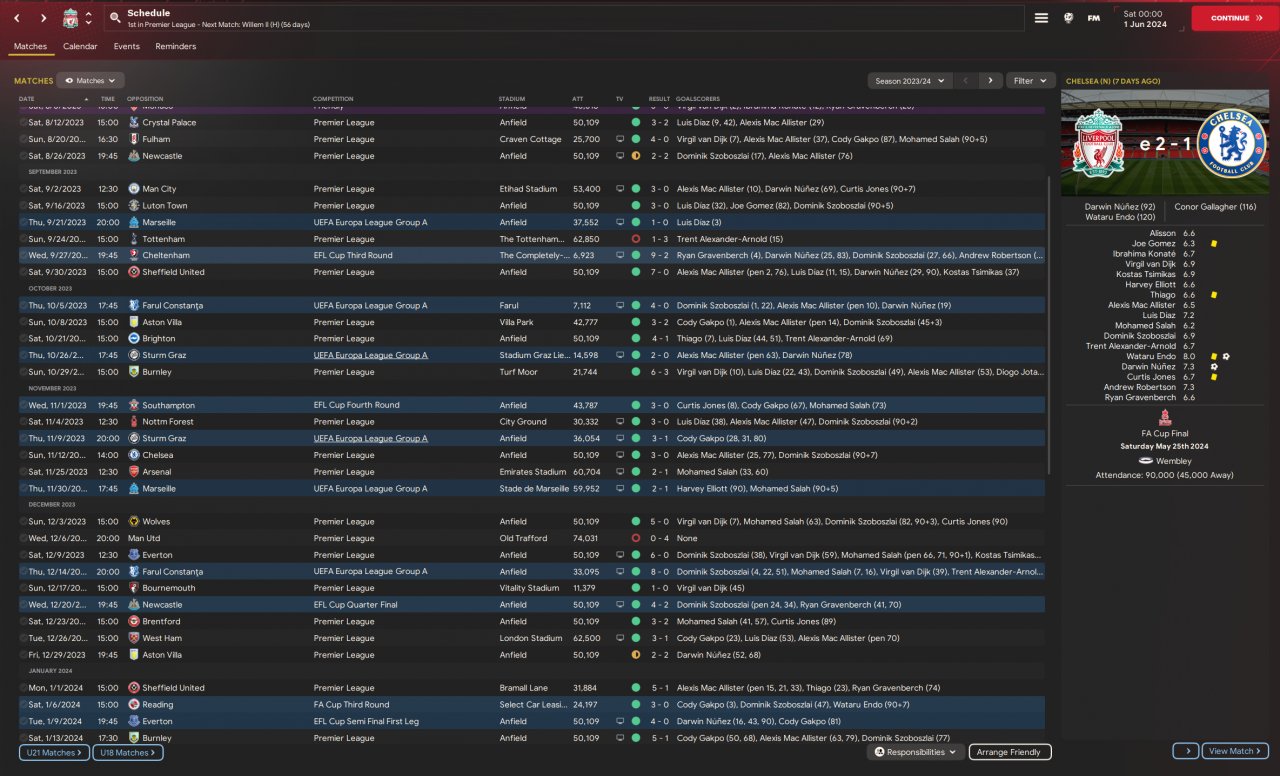
Task: Click the Cheltenham club badge
Action: tap(134, 256)
